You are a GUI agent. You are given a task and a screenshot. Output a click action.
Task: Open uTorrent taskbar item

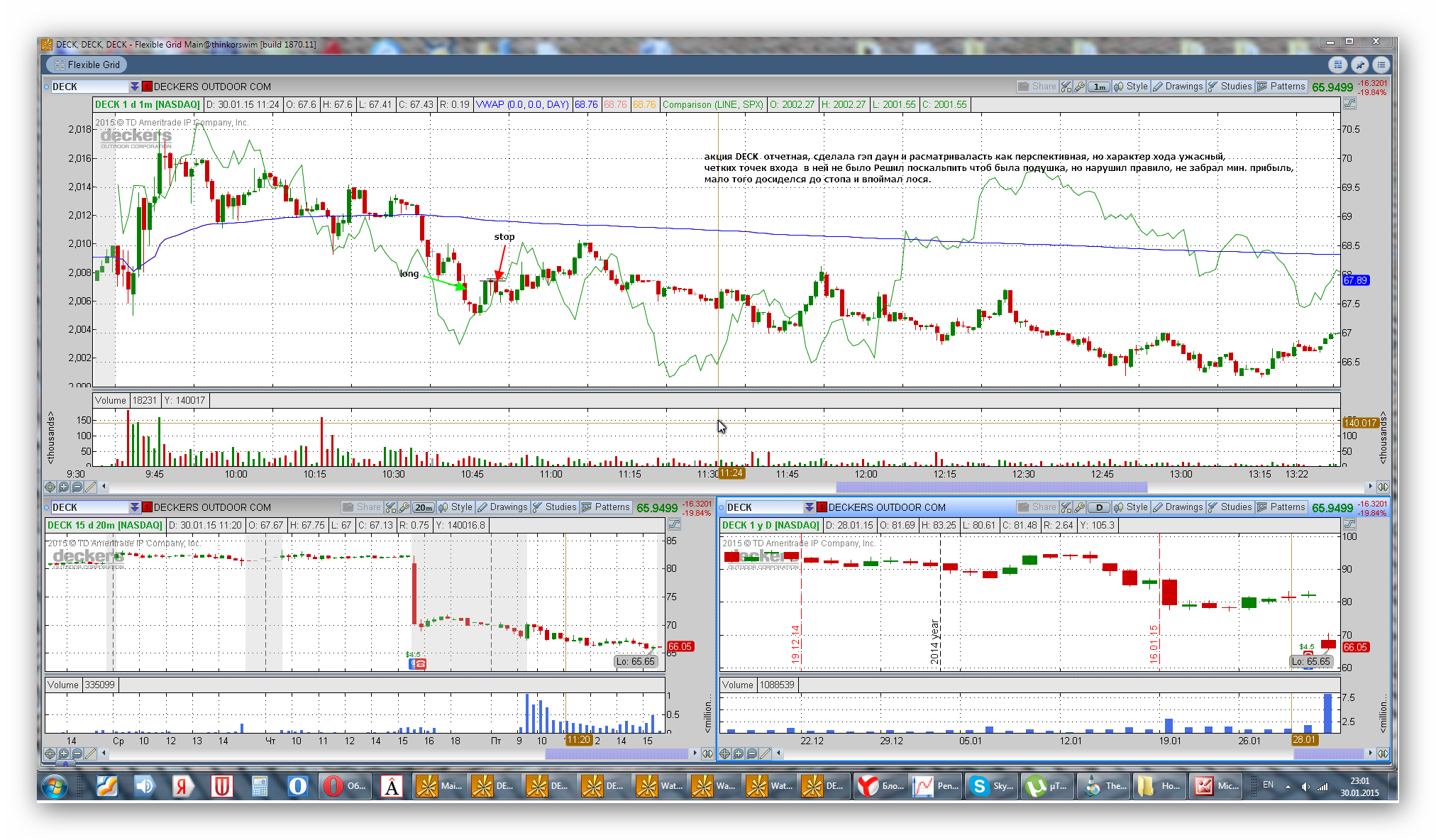(x=1047, y=786)
